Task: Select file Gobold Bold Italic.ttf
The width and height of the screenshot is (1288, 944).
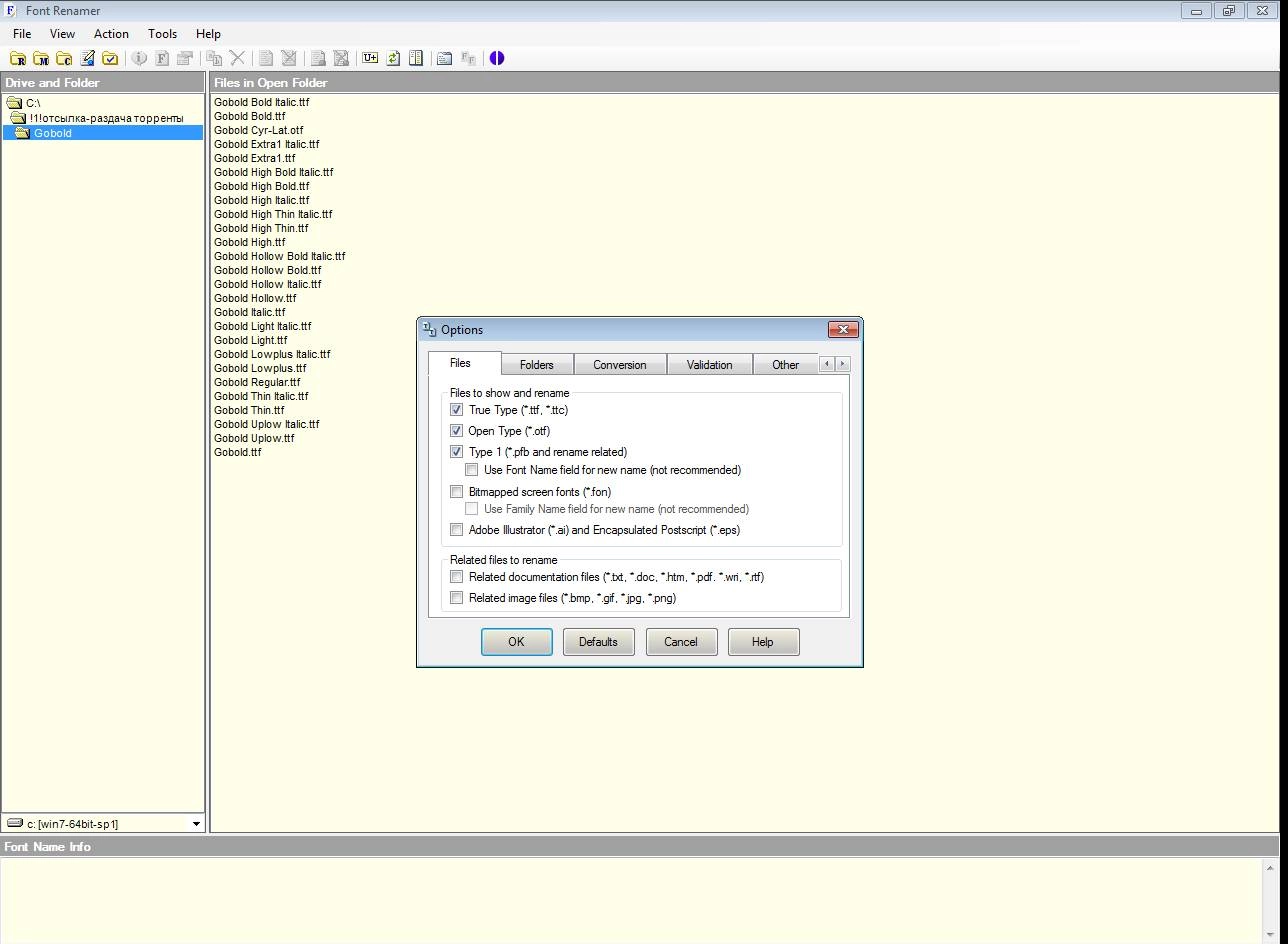Action: pos(262,102)
